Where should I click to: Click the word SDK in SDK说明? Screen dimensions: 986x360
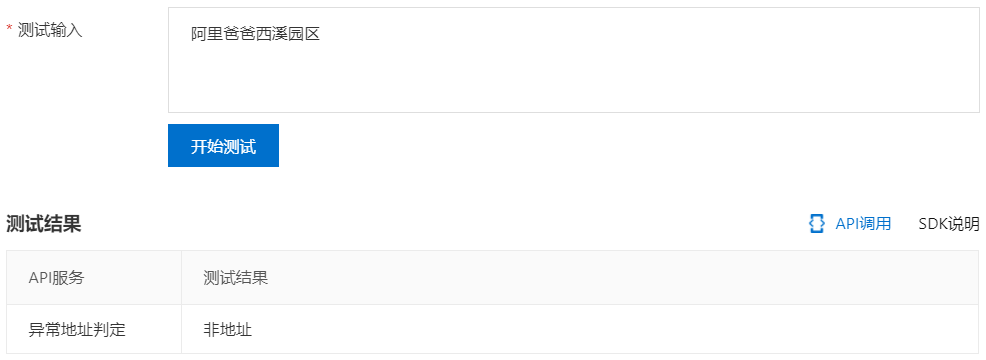click(x=933, y=223)
